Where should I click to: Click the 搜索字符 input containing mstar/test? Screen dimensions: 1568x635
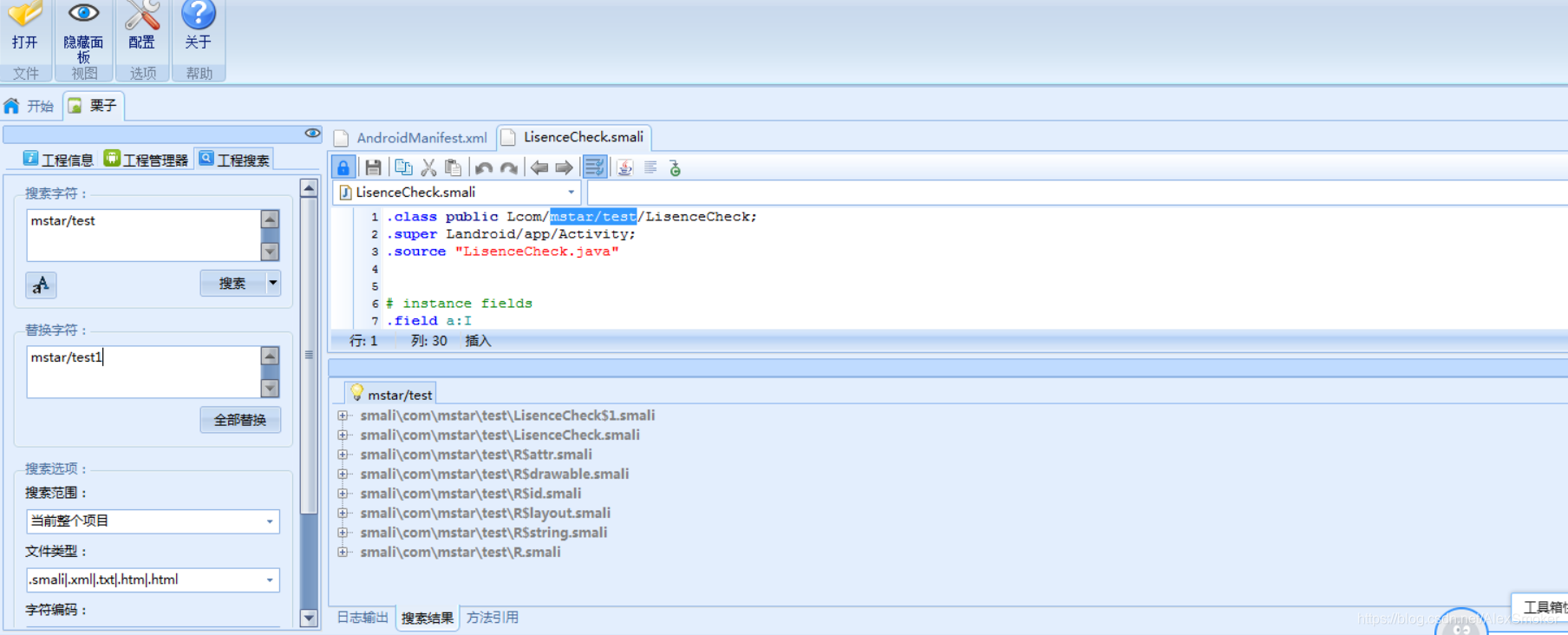click(x=143, y=235)
